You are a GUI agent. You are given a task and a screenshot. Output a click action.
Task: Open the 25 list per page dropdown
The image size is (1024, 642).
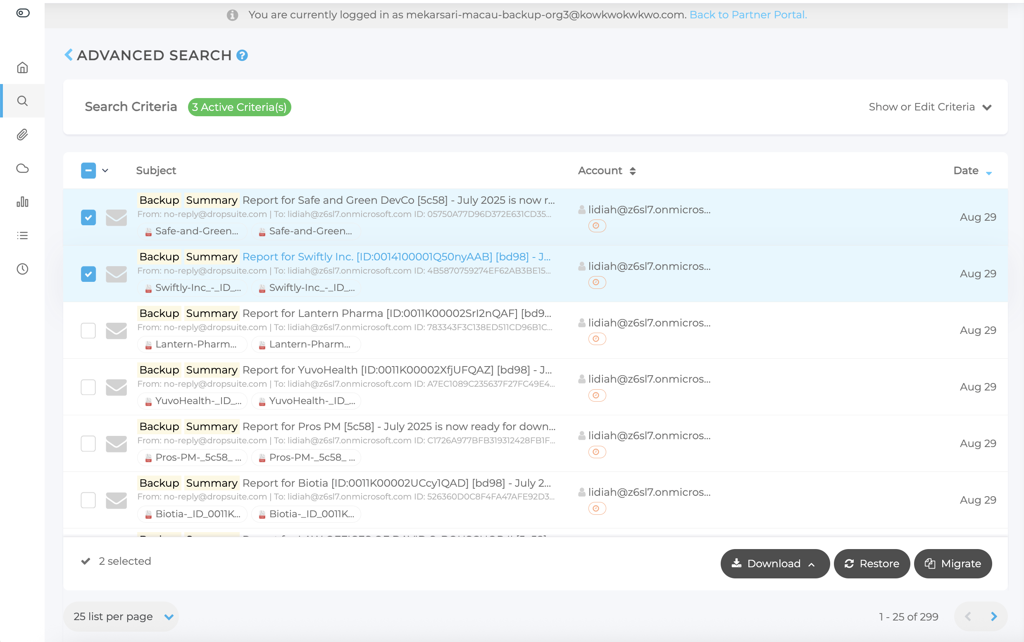[x=123, y=617]
